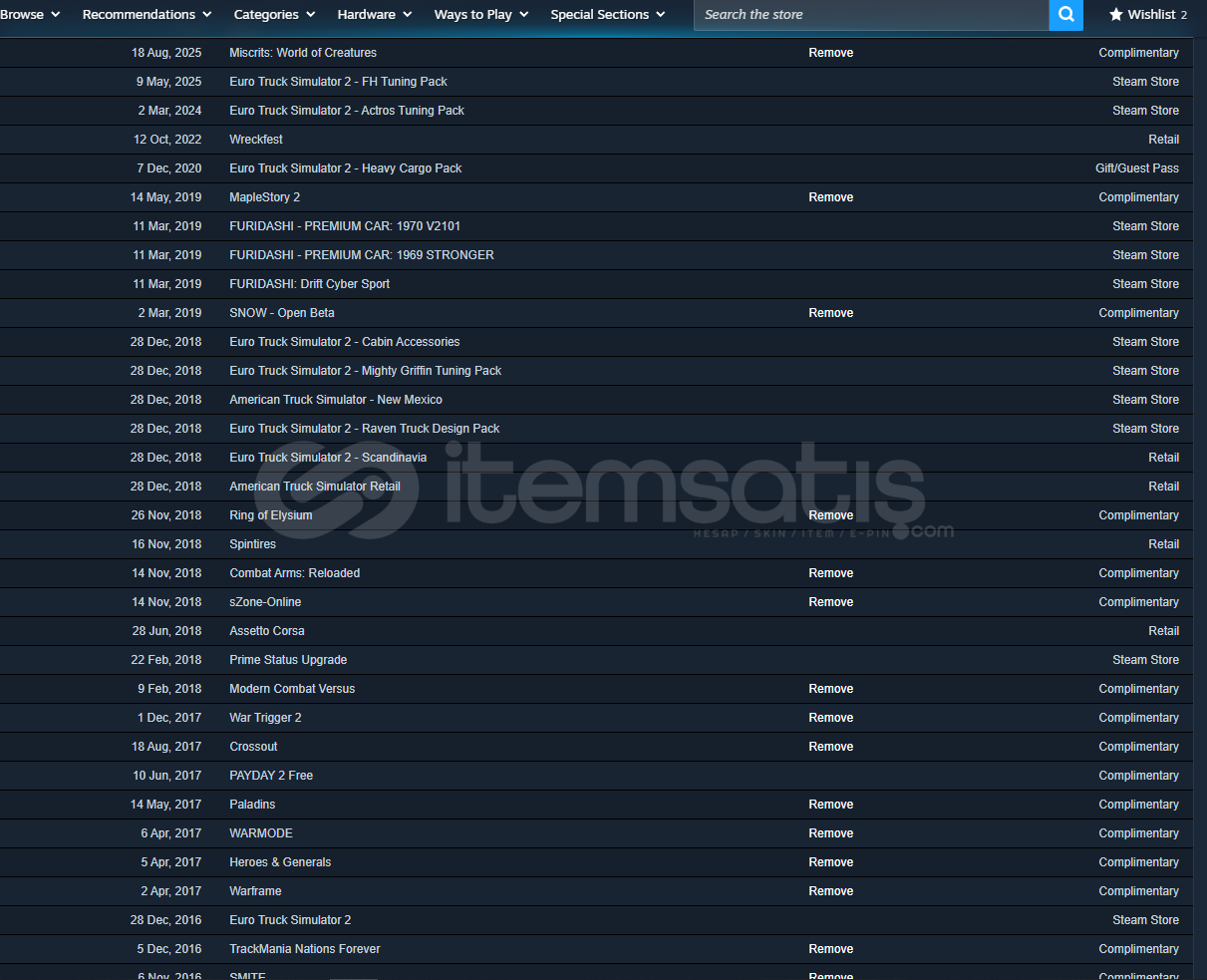Image resolution: width=1207 pixels, height=980 pixels.
Task: Click Euro Truck Simulator 2 - Scandinavia
Action: pyautogui.click(x=328, y=458)
